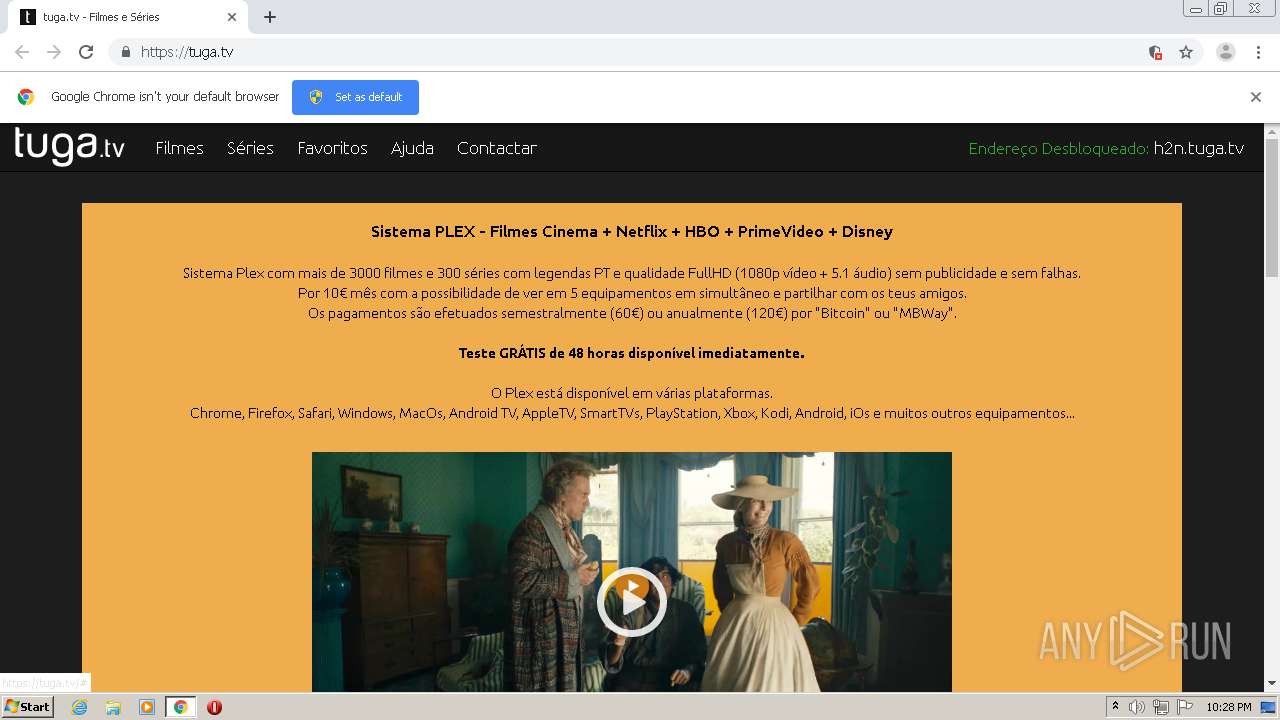Dismiss the default browser notification bar
The image size is (1280, 720).
(1255, 97)
